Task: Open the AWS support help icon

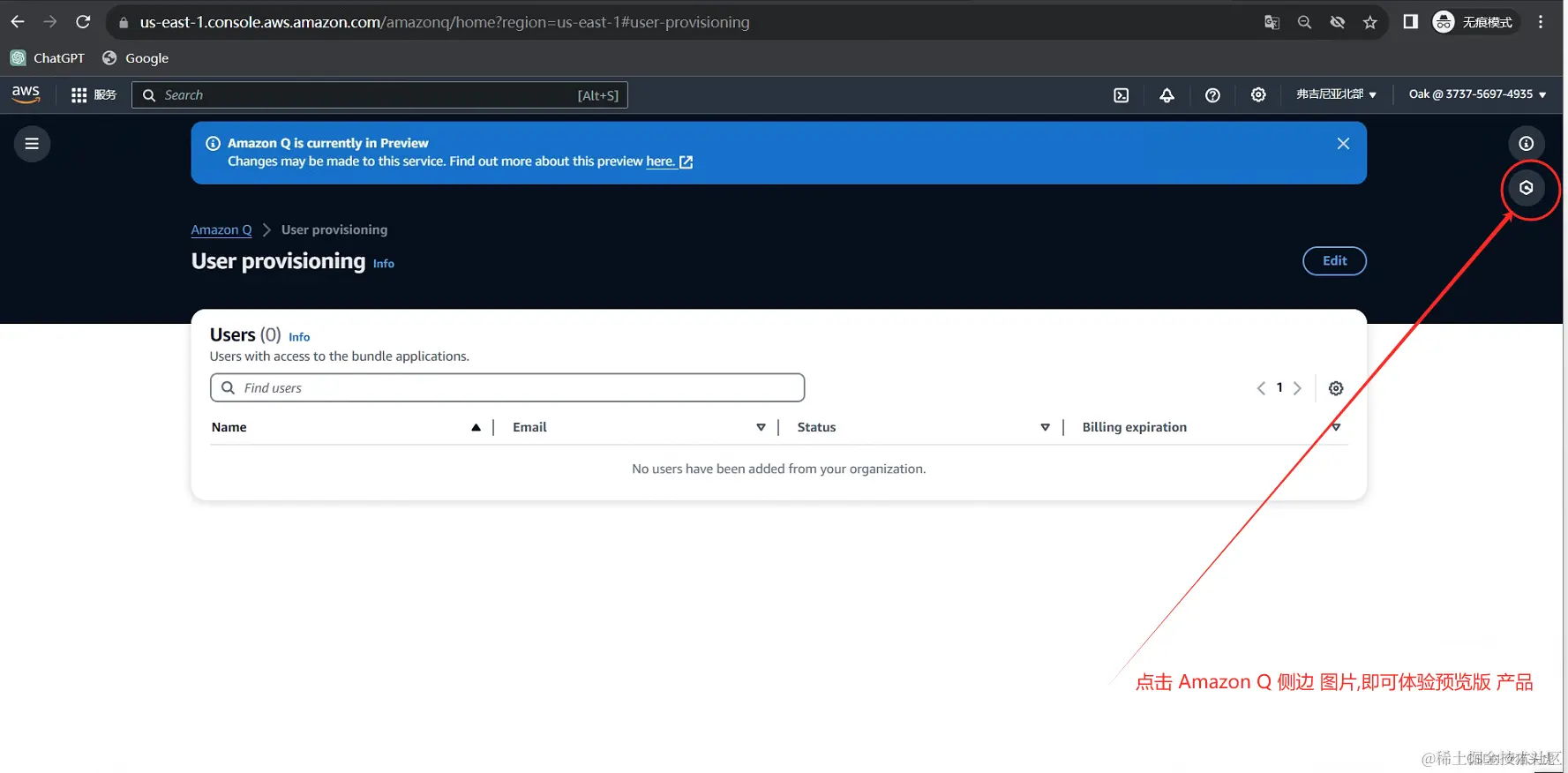Action: pyautogui.click(x=1212, y=95)
